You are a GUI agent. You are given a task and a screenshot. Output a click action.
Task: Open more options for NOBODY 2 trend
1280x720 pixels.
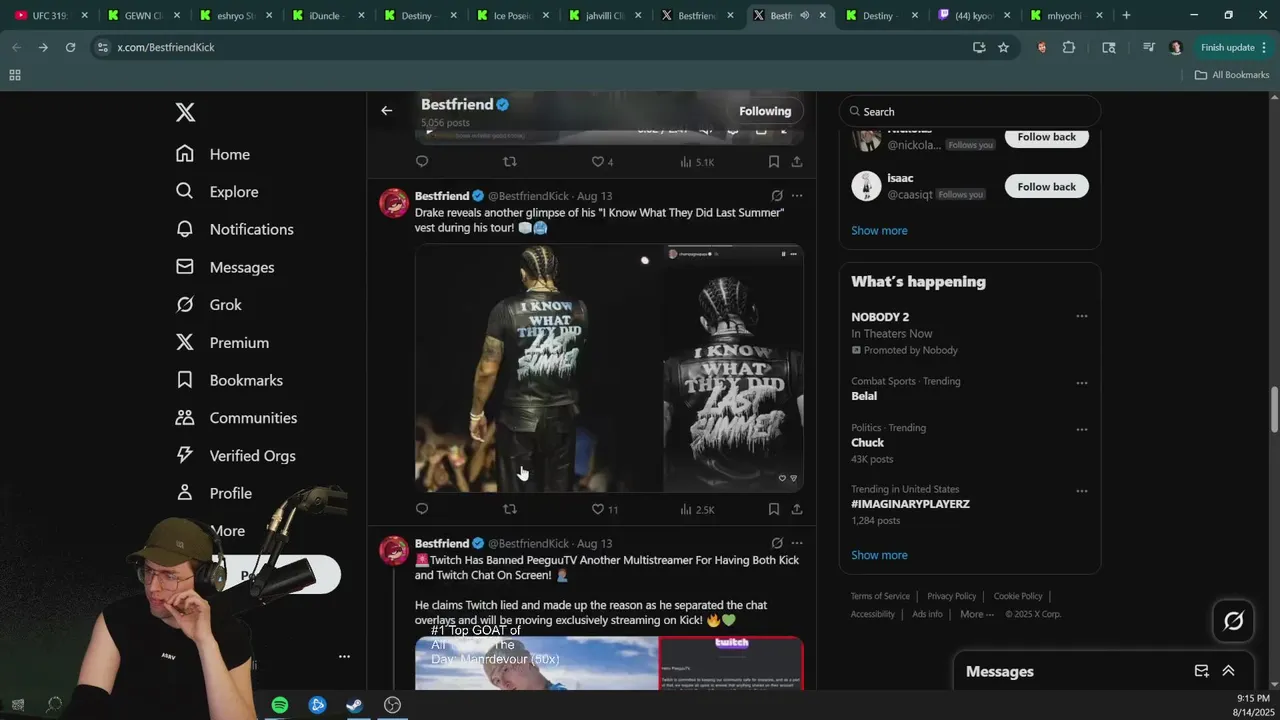1081,316
